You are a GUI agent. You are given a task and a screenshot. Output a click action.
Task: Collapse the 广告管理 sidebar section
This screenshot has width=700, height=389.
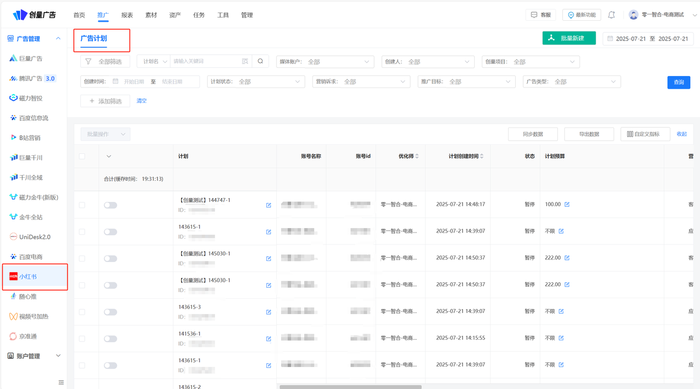pyautogui.click(x=58, y=38)
